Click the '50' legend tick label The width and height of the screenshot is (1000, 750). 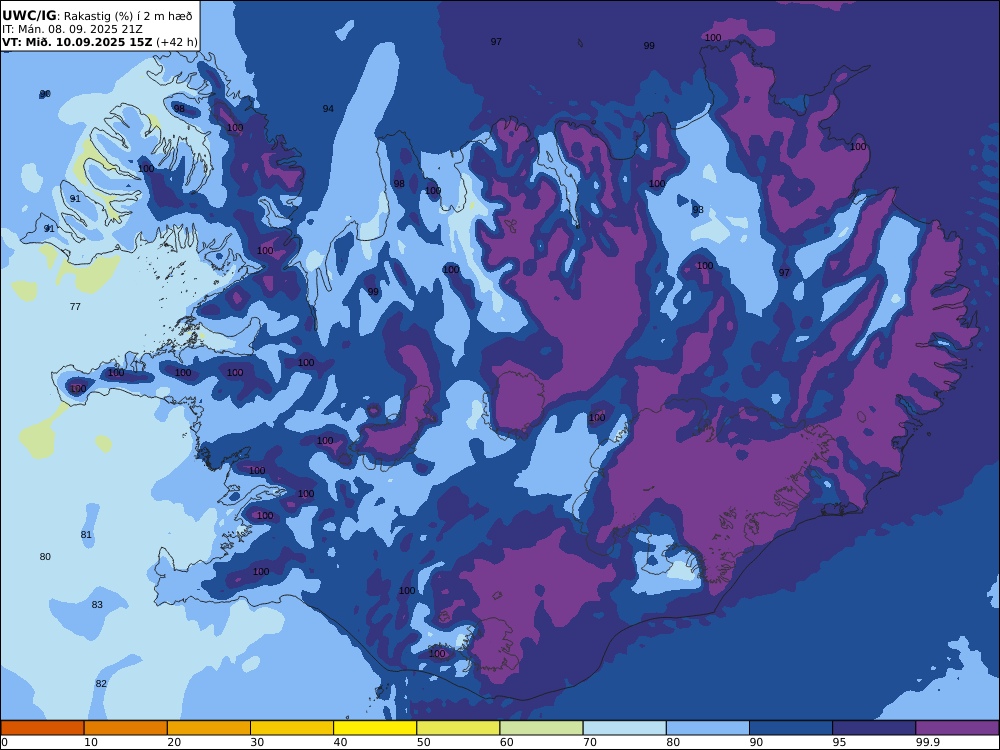pyautogui.click(x=423, y=742)
